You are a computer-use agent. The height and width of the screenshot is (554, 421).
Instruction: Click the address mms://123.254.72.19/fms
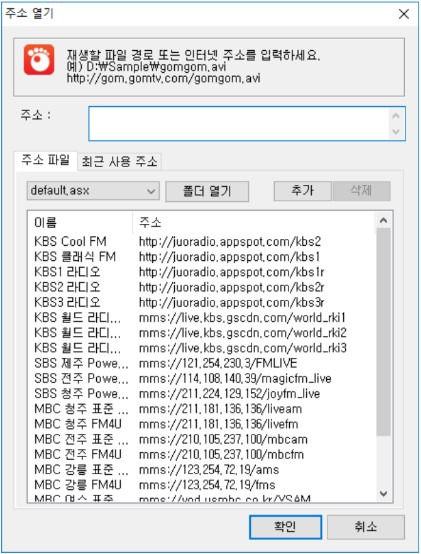[207, 485]
